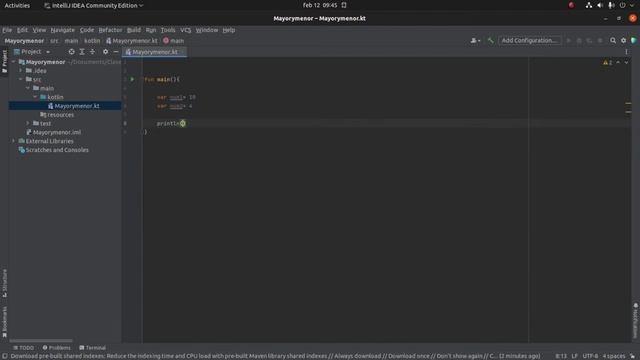Toggle the Project vertical side tab
The height and width of the screenshot is (360, 640).
coord(4,62)
